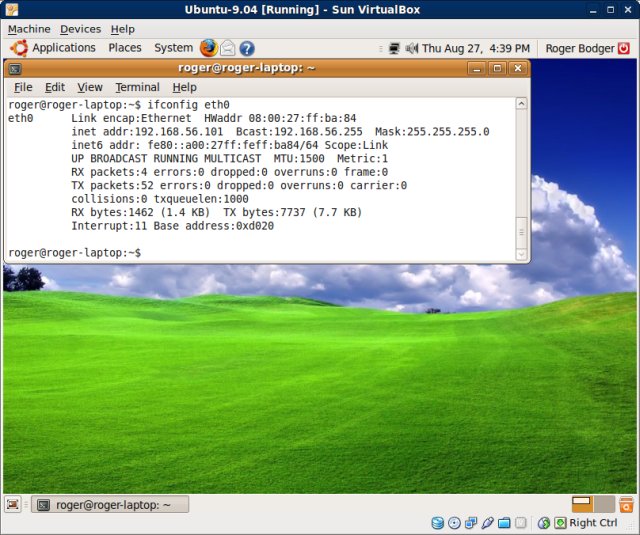640x535 pixels.
Task: Open the Places menu
Action: (x=125, y=48)
